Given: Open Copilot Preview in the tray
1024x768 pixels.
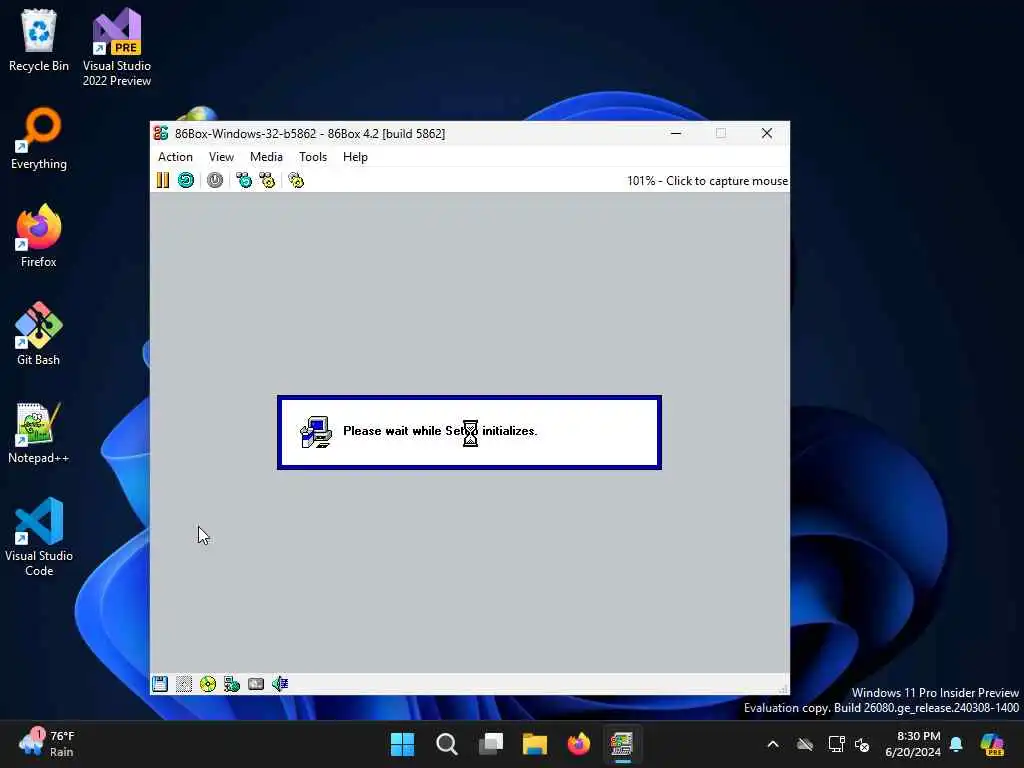Looking at the screenshot, I should (x=992, y=744).
